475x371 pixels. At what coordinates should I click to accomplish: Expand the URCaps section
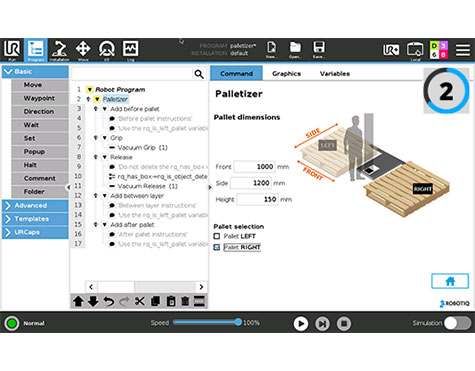pyautogui.click(x=35, y=232)
